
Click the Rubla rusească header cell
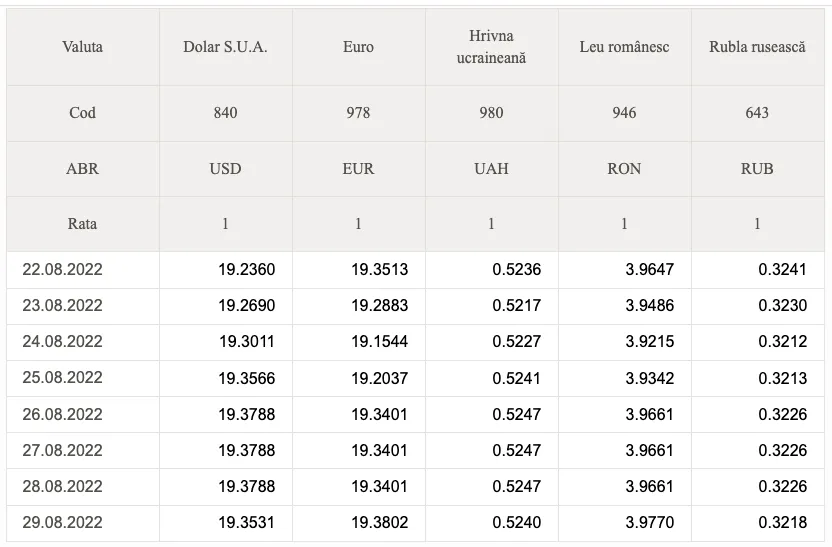[x=758, y=47]
